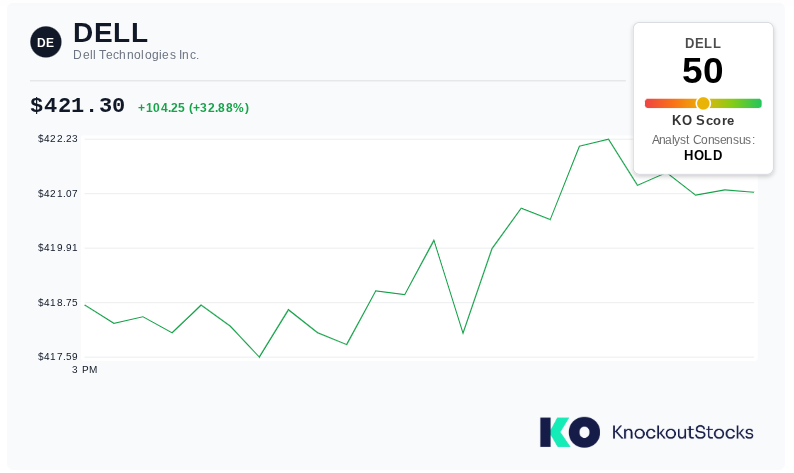Click the $418.75 axis label
This screenshot has height=473, width=794.
pyautogui.click(x=58, y=303)
